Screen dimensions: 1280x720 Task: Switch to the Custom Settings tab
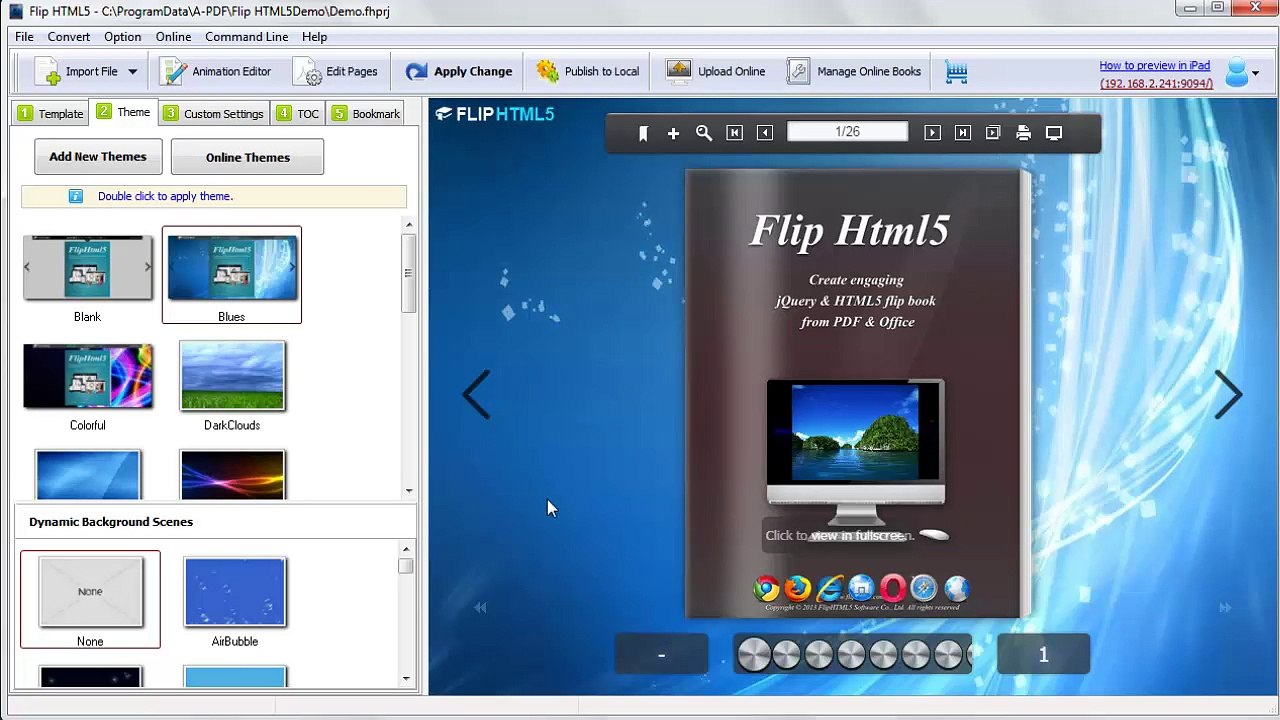(213, 114)
